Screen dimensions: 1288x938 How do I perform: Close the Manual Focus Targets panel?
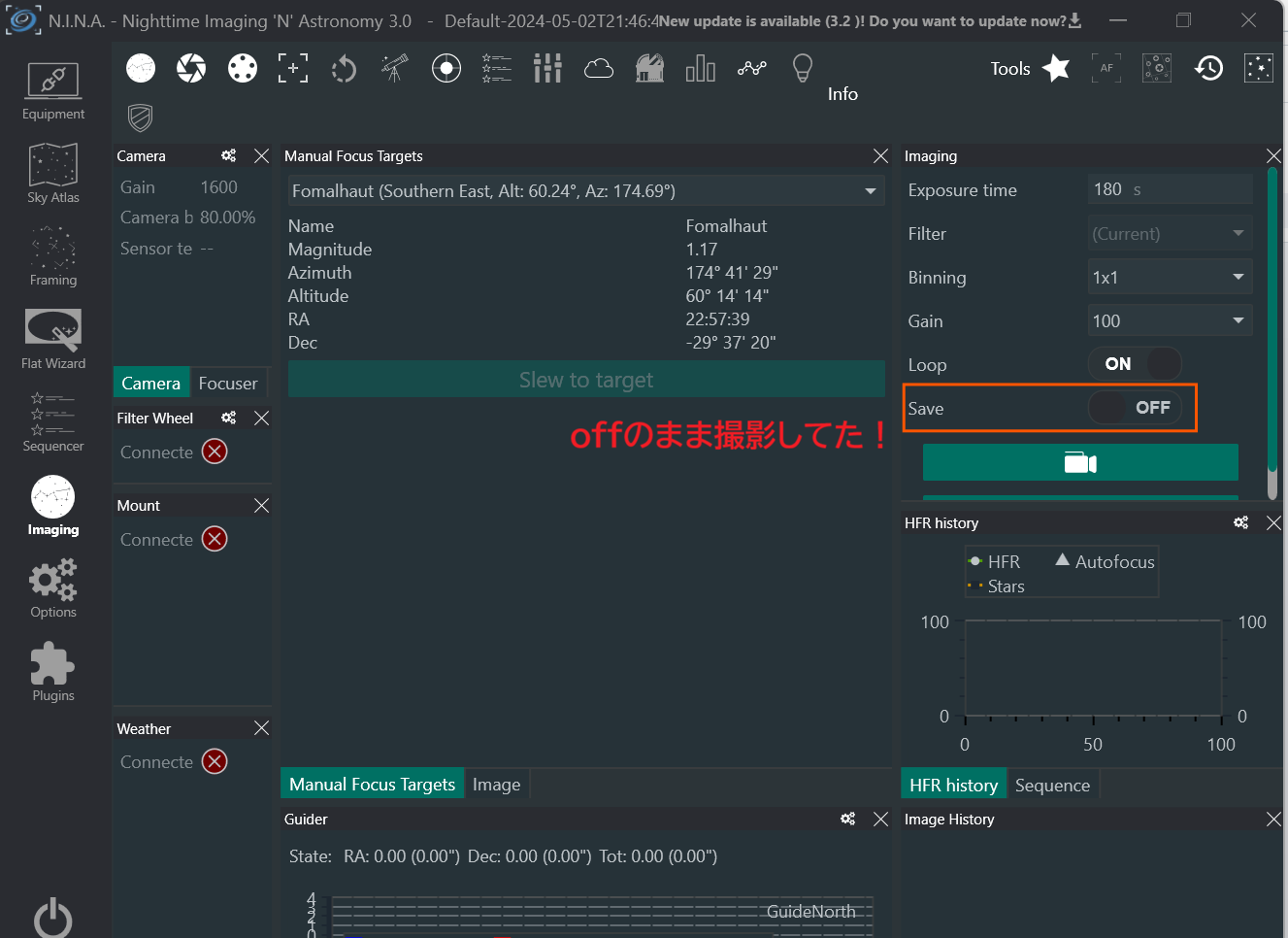pos(880,155)
